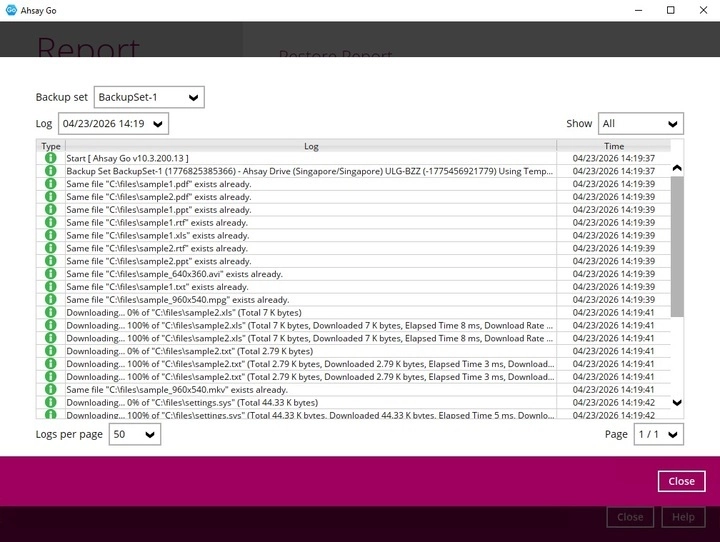Click the scroll down arrow of log list
Viewport: 720px width, 542px height.
(677, 403)
